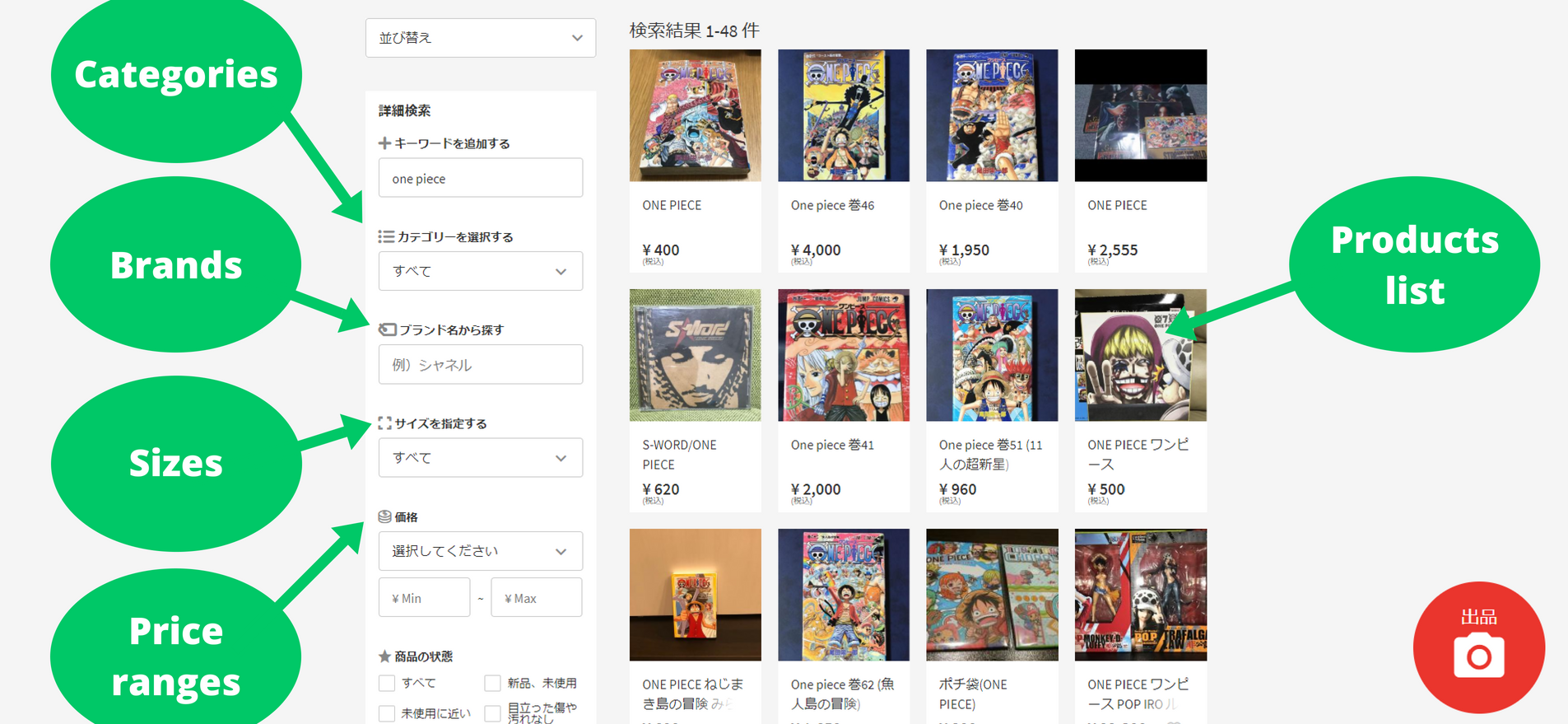Click the ¥ Min price field
Screen dimensions: 1568x724
pos(424,598)
